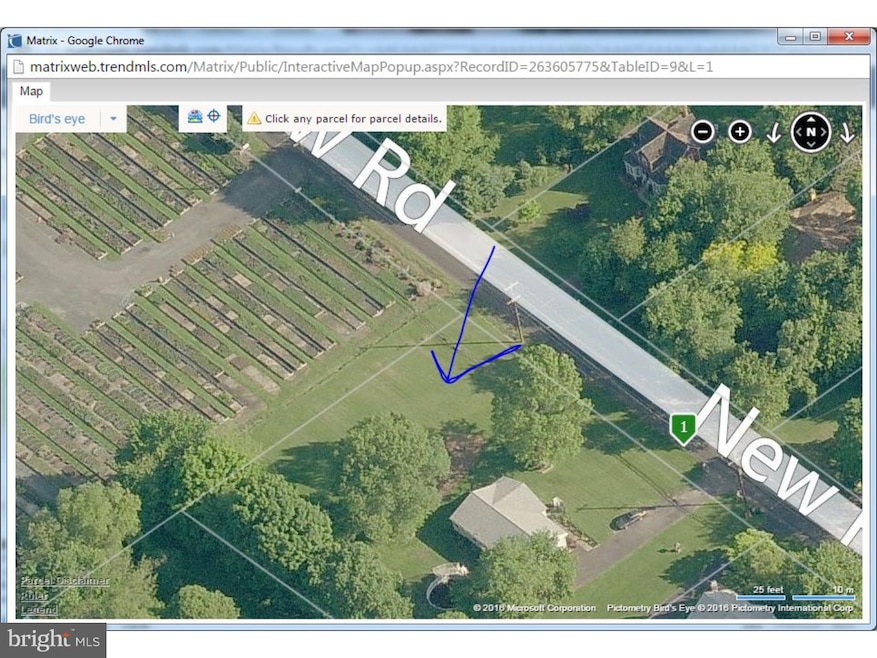The height and width of the screenshot is (658, 877).
Task: Click the bright MLS logo
Action: click(x=52, y=639)
